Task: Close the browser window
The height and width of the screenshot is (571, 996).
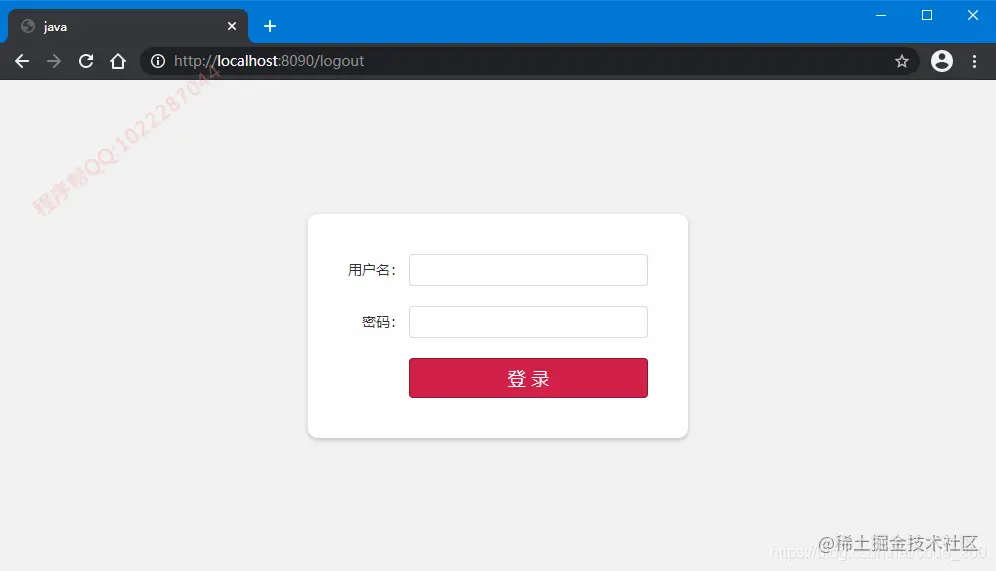Action: (972, 15)
